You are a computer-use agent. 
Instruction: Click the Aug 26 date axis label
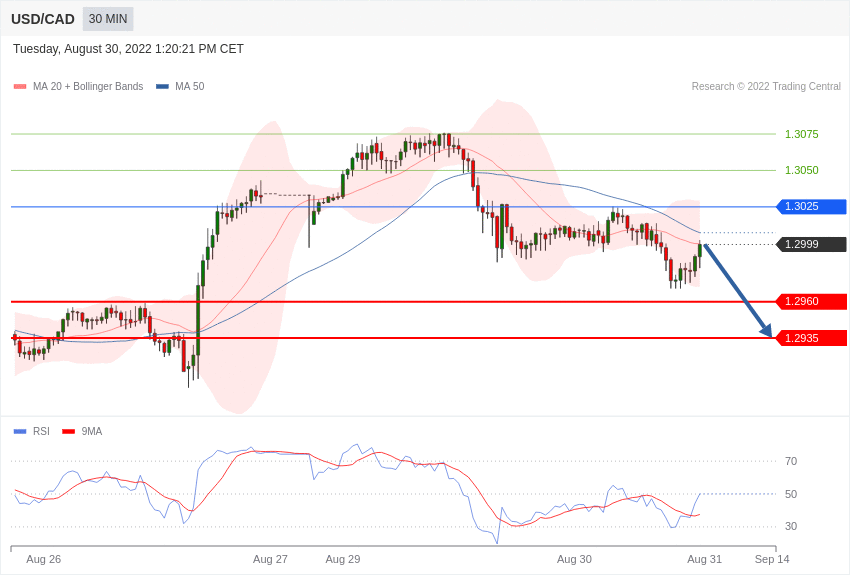43,559
